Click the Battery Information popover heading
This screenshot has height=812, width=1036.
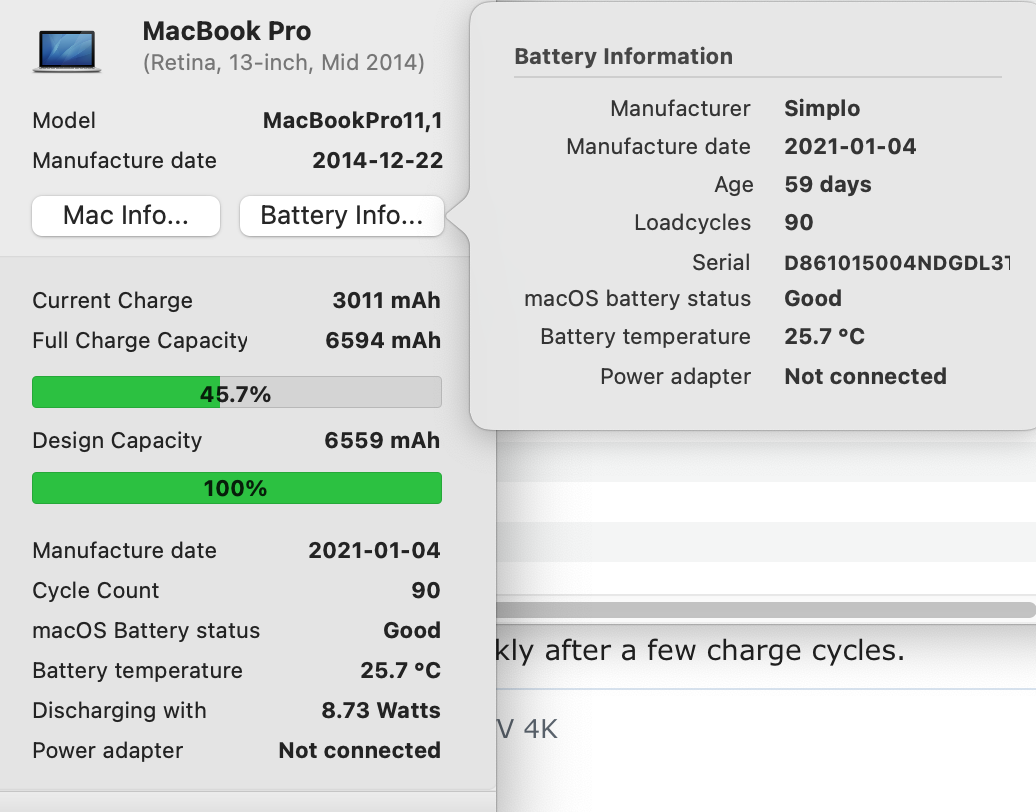pos(623,57)
